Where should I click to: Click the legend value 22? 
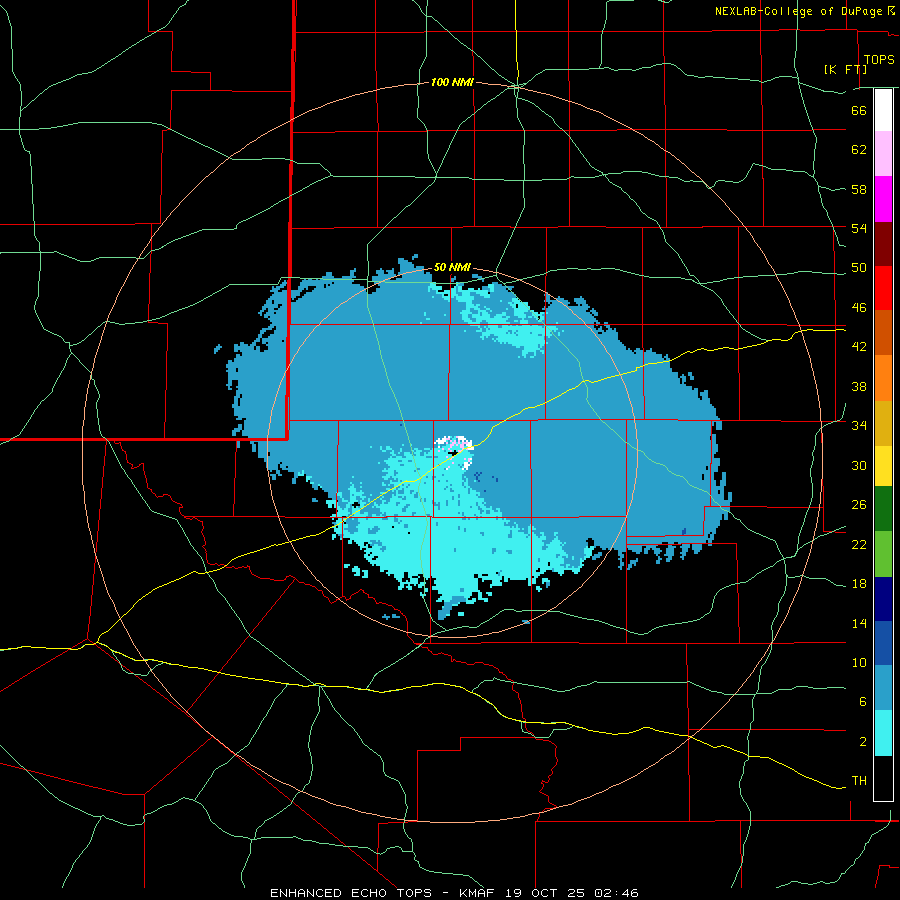[x=859, y=544]
